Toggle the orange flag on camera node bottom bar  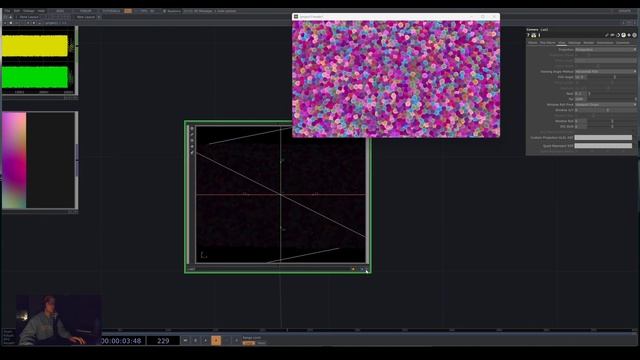[x=353, y=269]
